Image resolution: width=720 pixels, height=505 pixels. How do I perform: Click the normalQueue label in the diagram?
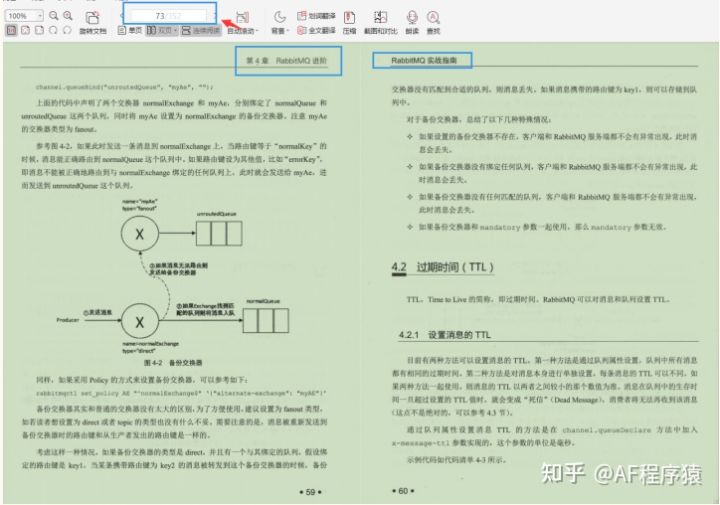click(x=263, y=301)
